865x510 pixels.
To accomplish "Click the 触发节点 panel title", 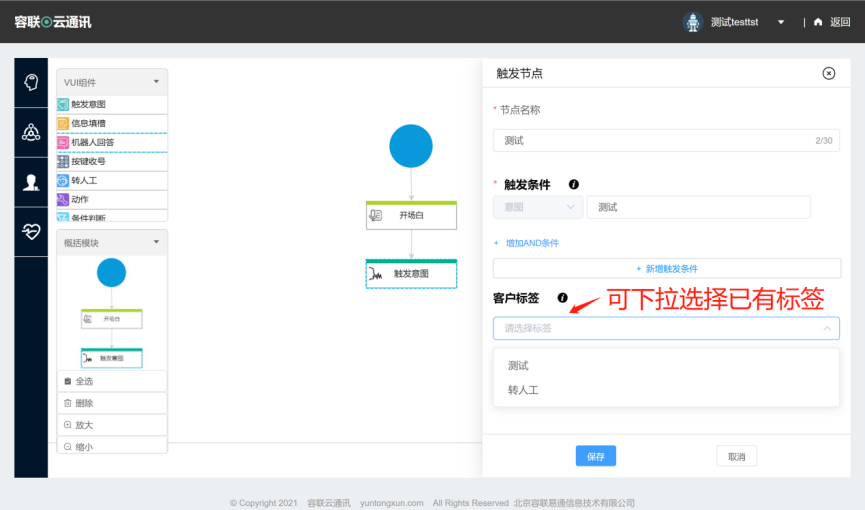I will click(x=519, y=73).
